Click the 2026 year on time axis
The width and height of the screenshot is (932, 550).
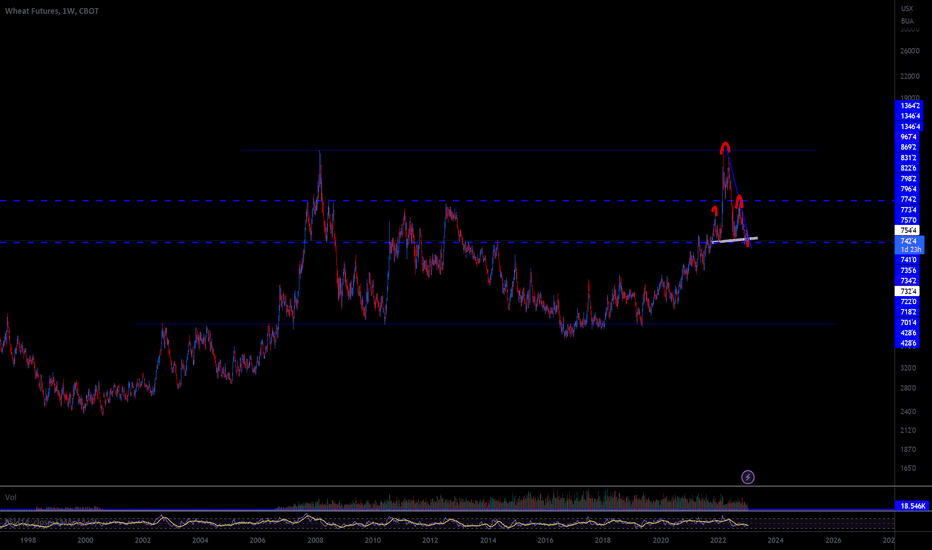tap(833, 540)
